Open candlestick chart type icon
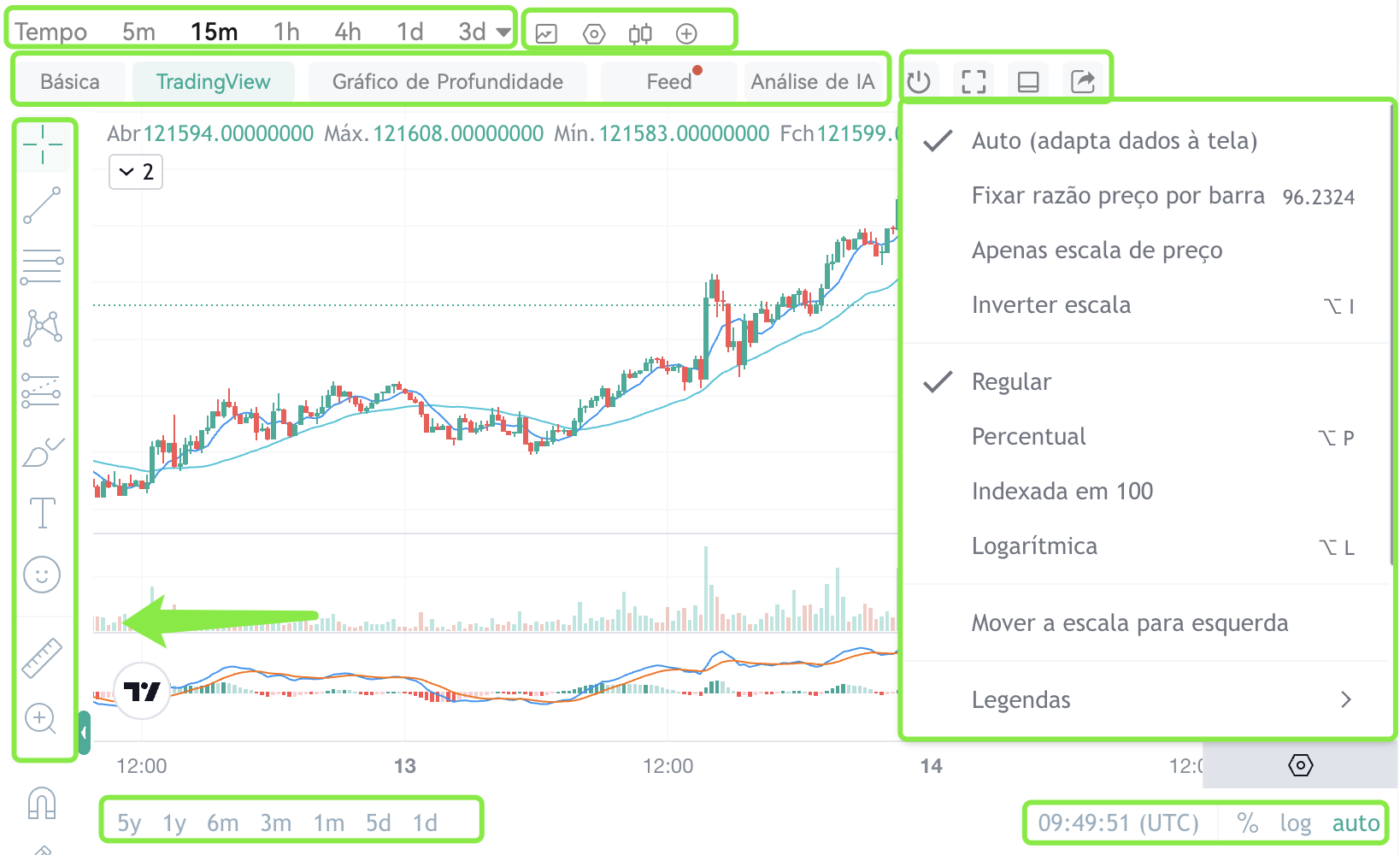This screenshot has width=1400, height=855. pos(640,34)
